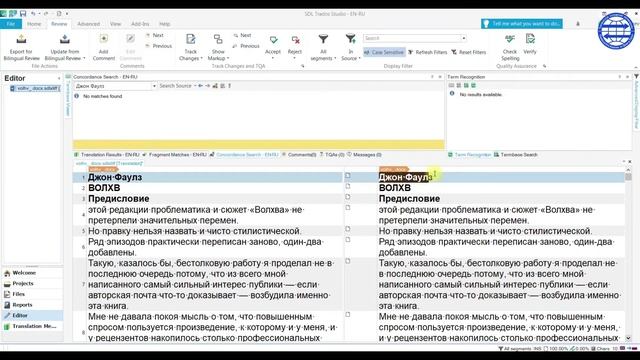This screenshot has height=360, width=640.
Task: Open Translation Results - EN-RU tab
Action: pos(107,155)
